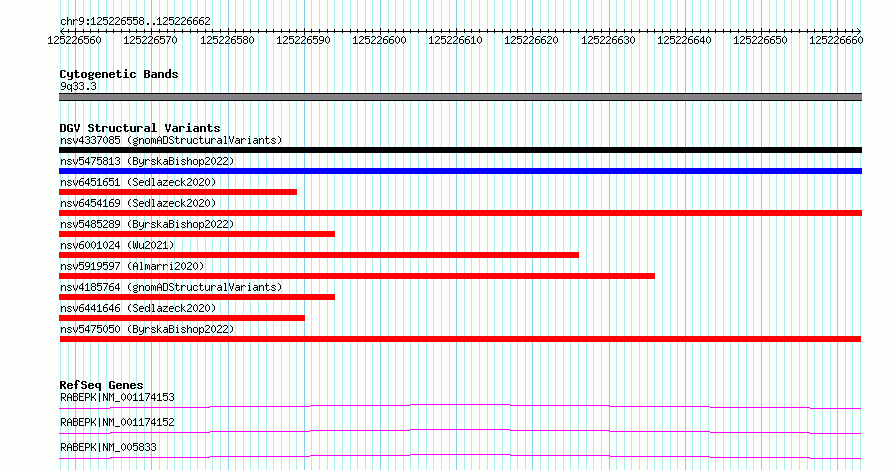The width and height of the screenshot is (890, 470).
Task: Click ruler tick label 125226620
Action: (x=531, y=40)
